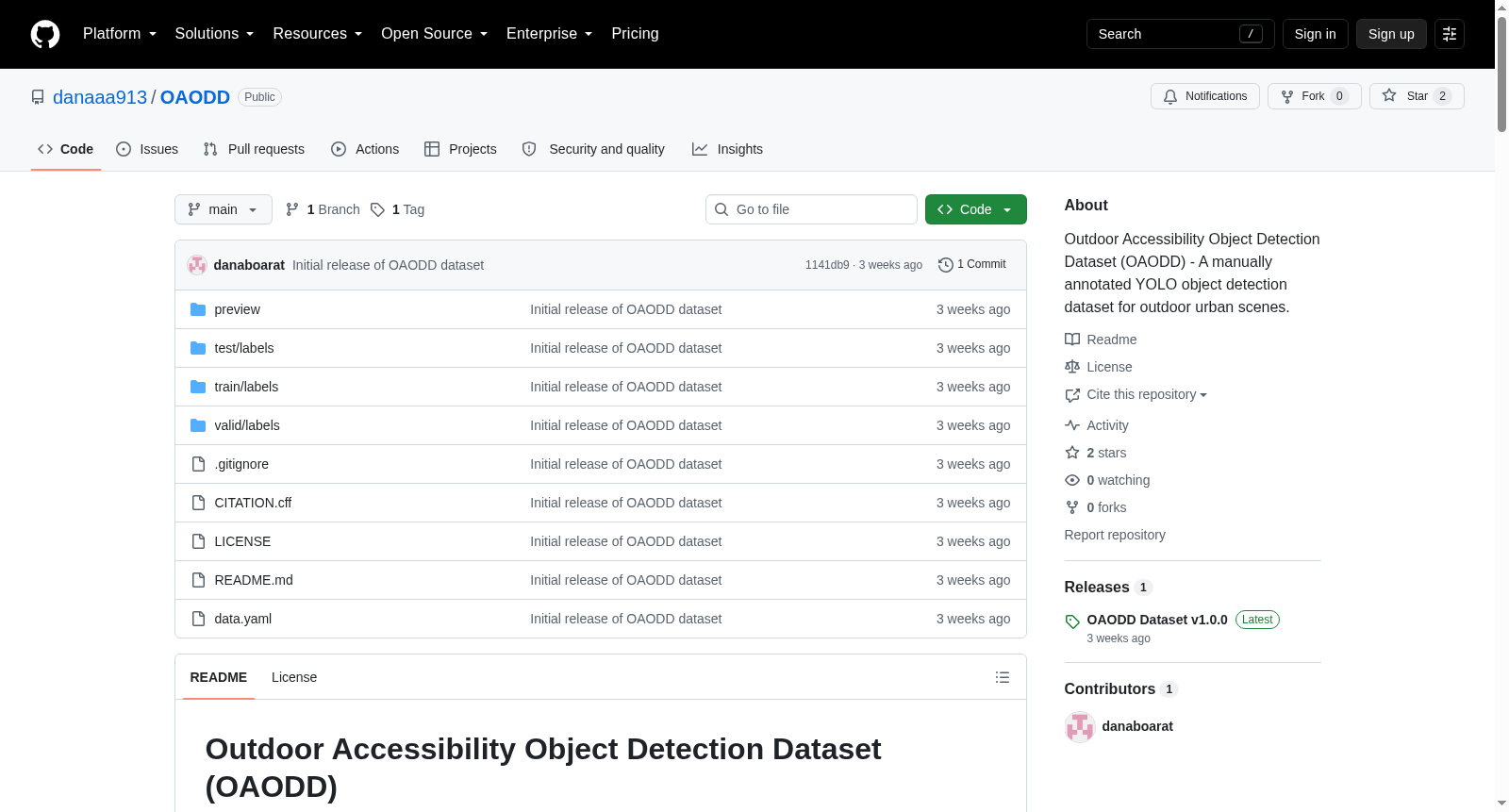This screenshot has height=812, width=1509.
Task: Click the CITATION.cff file icon
Action: pyautogui.click(x=198, y=503)
